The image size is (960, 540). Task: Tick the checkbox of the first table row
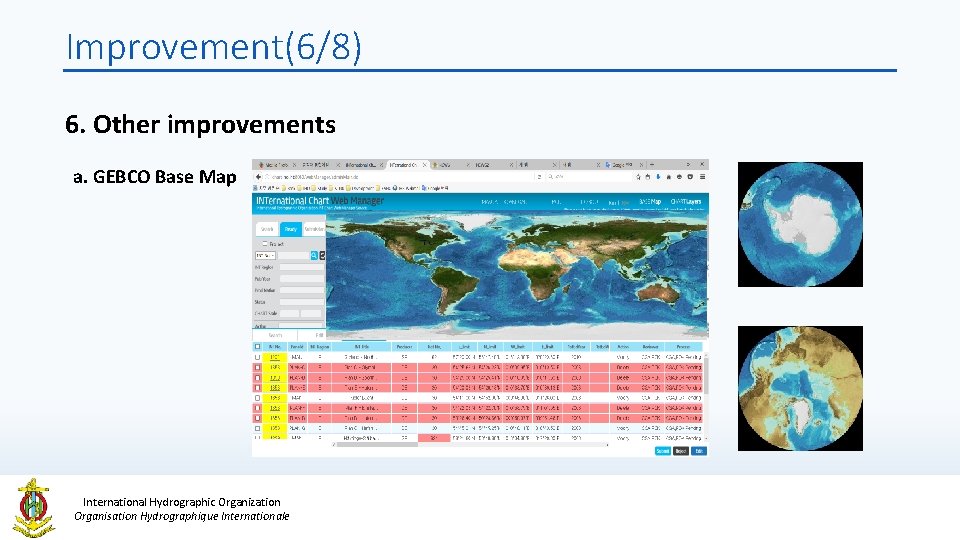click(257, 357)
